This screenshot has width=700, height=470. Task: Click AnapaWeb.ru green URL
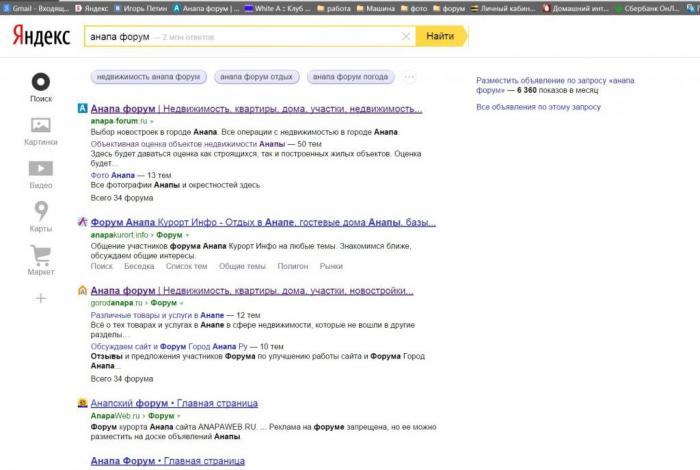(115, 416)
